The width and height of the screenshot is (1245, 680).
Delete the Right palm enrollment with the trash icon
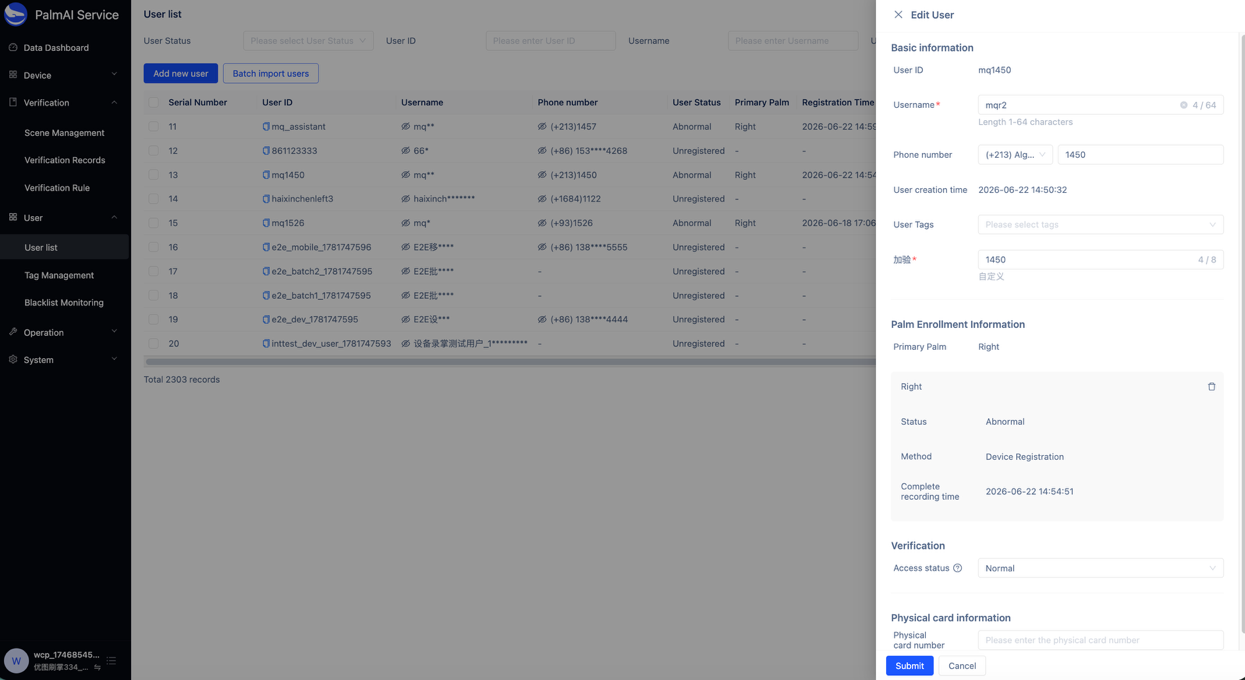[1211, 387]
